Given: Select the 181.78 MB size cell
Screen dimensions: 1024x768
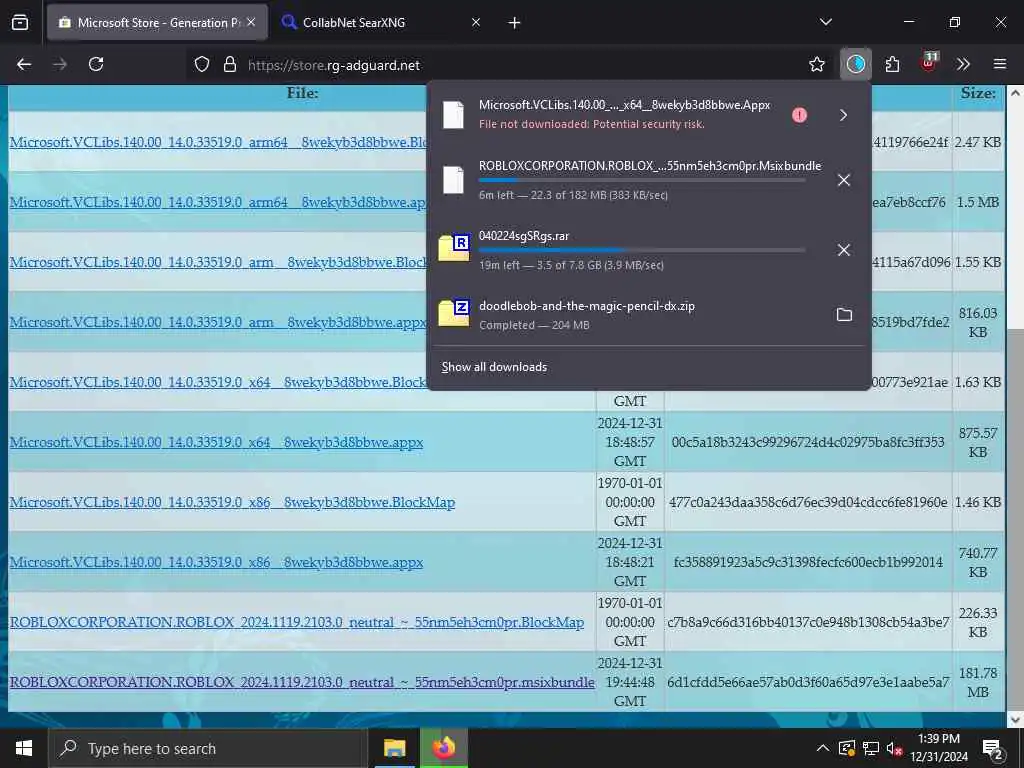Looking at the screenshot, I should [x=978, y=682].
